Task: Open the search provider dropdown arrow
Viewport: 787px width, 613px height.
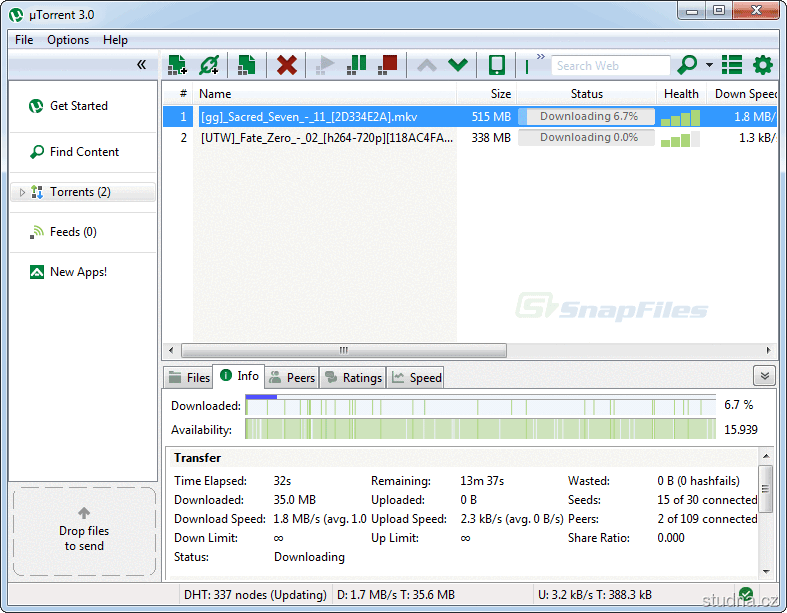Action: [x=709, y=65]
